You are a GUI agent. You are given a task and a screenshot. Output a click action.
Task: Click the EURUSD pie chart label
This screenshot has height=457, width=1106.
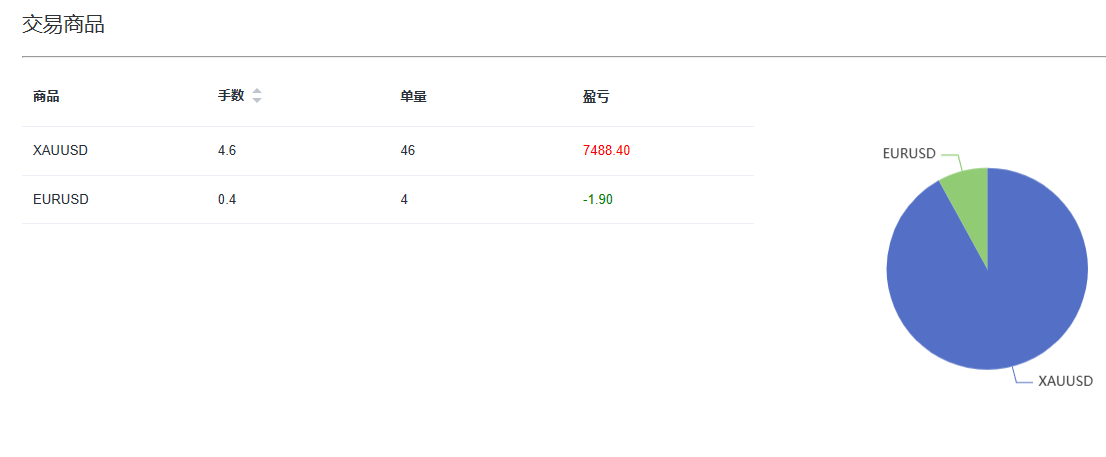909,153
